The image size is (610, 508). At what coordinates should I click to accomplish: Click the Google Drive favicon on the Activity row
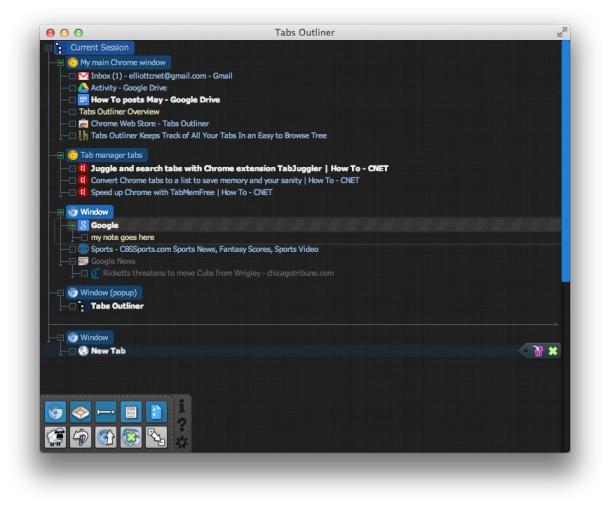pos(83,88)
